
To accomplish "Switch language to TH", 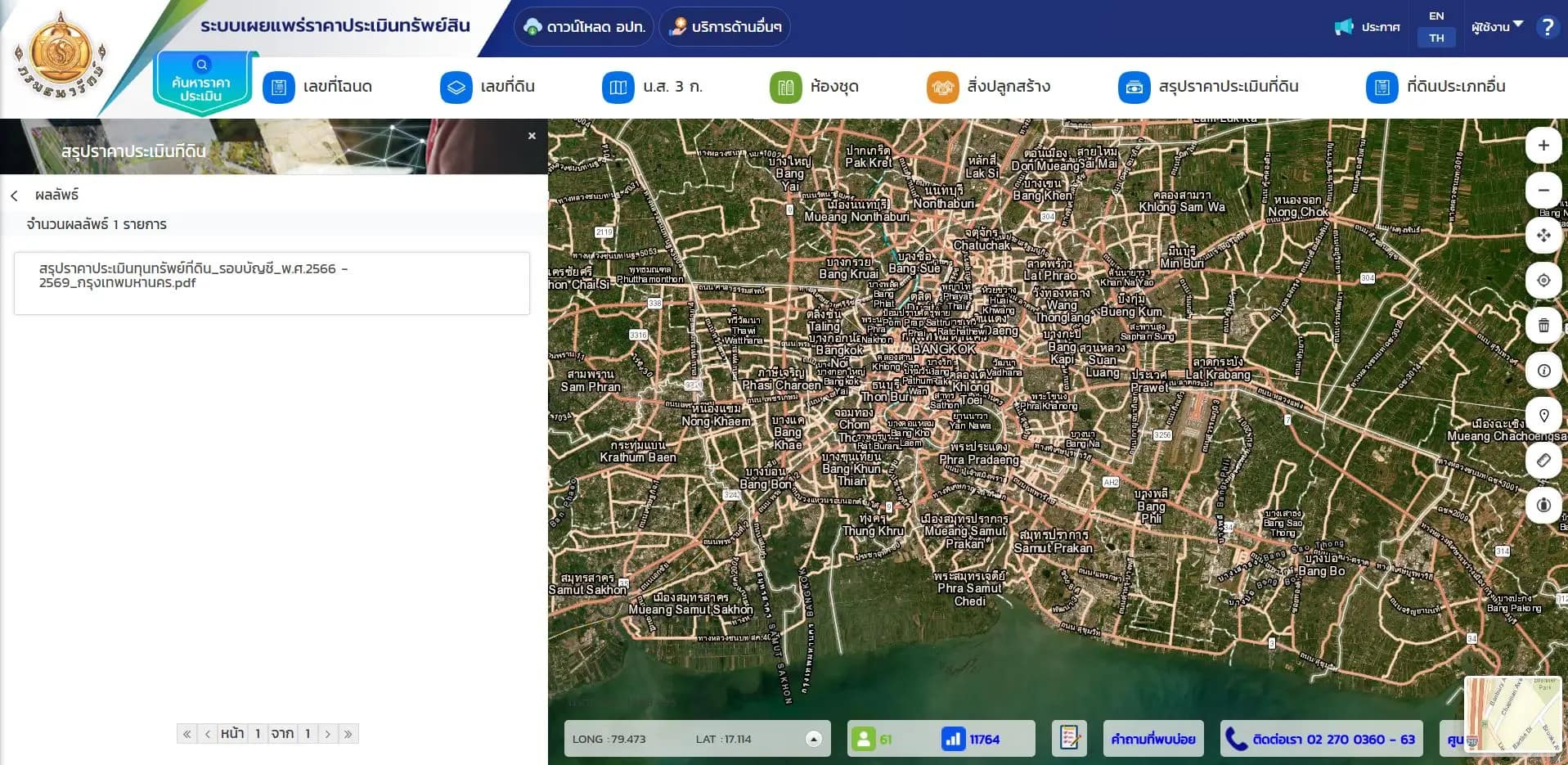I will click(1436, 38).
